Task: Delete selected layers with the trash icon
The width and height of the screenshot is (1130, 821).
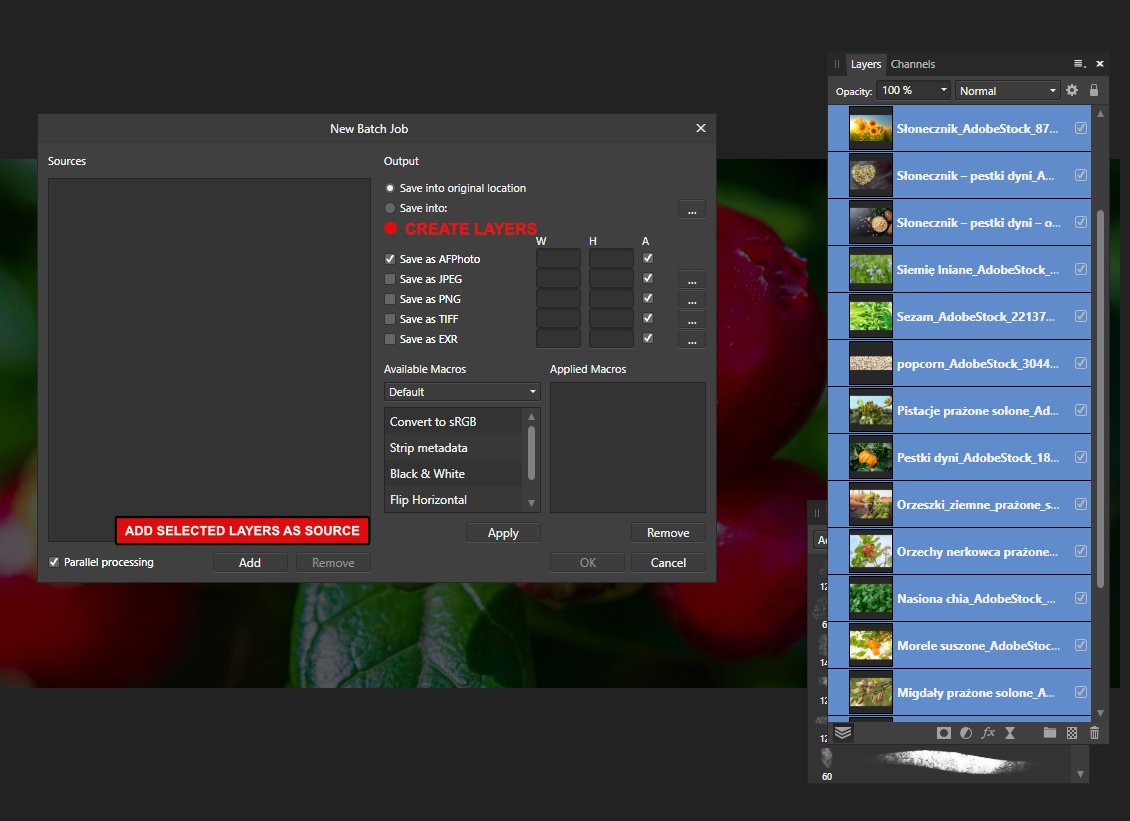Action: (x=1094, y=733)
